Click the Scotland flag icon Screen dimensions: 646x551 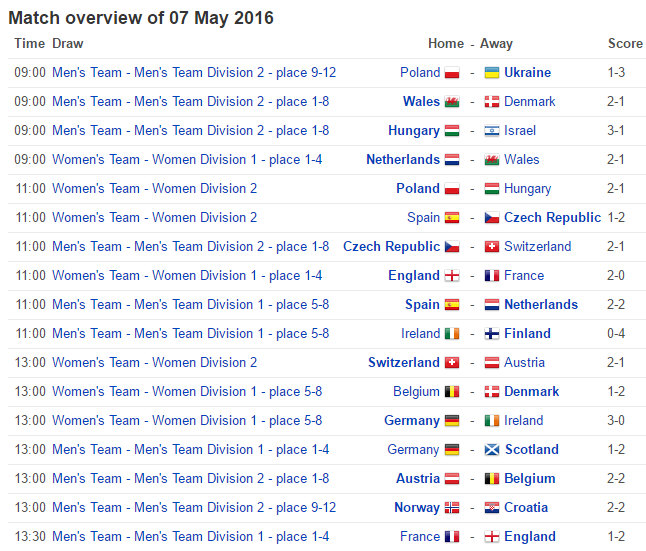[x=492, y=450]
